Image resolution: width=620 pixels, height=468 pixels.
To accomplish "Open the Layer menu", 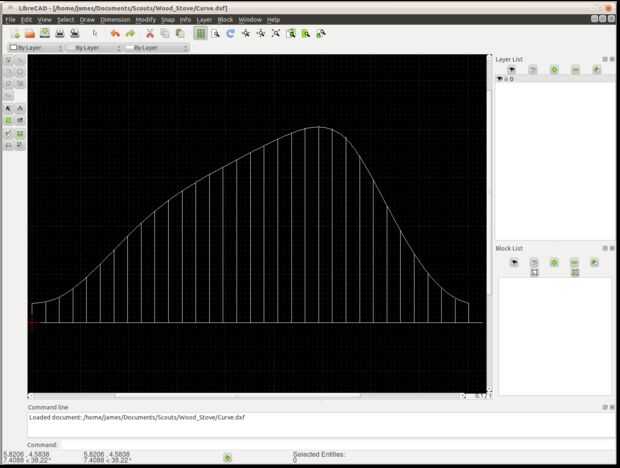I will [x=204, y=19].
